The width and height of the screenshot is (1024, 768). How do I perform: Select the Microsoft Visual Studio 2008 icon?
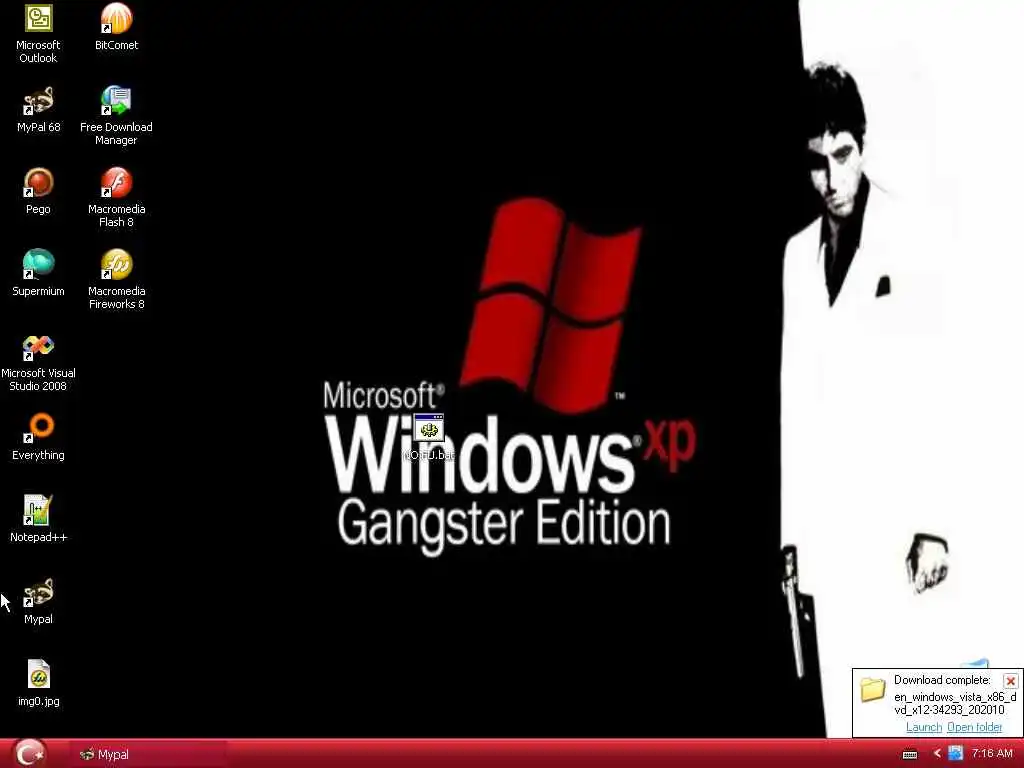(x=38, y=363)
